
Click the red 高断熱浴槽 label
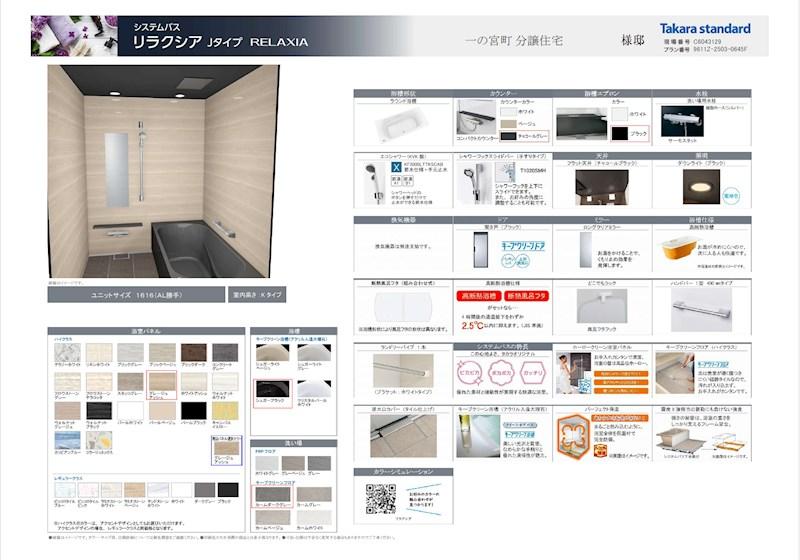(478, 296)
